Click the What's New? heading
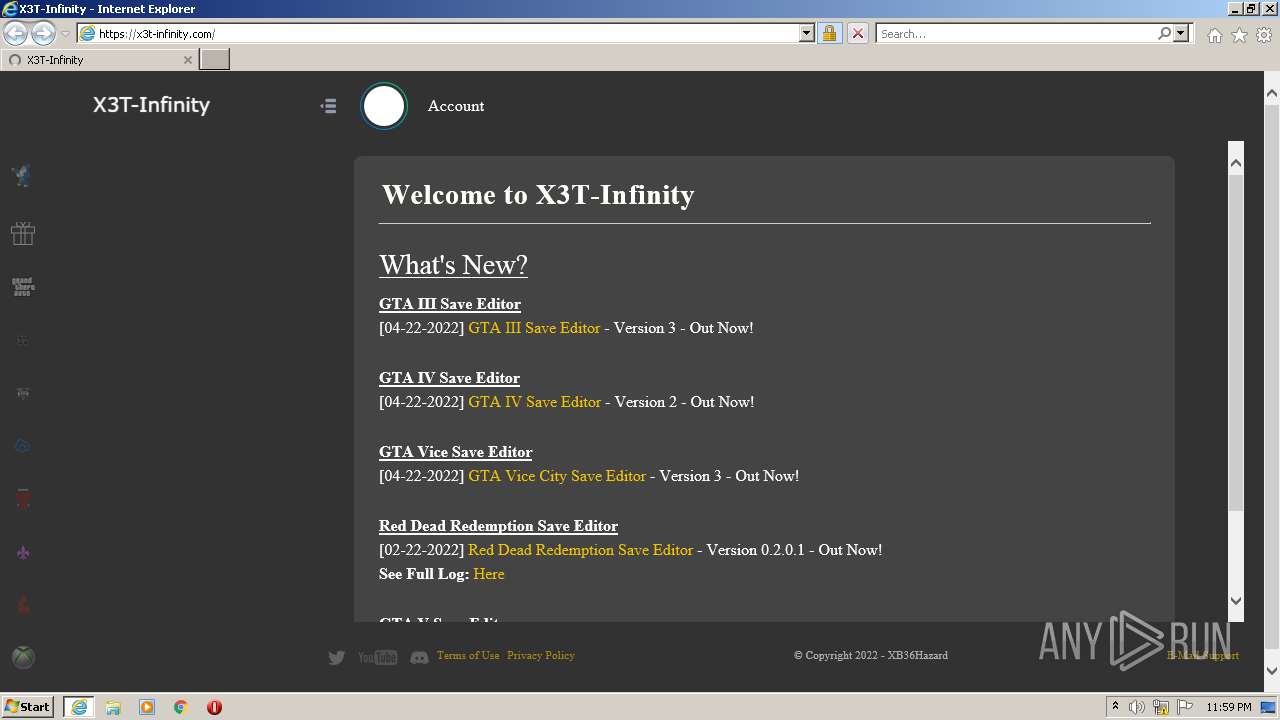 [x=453, y=265]
